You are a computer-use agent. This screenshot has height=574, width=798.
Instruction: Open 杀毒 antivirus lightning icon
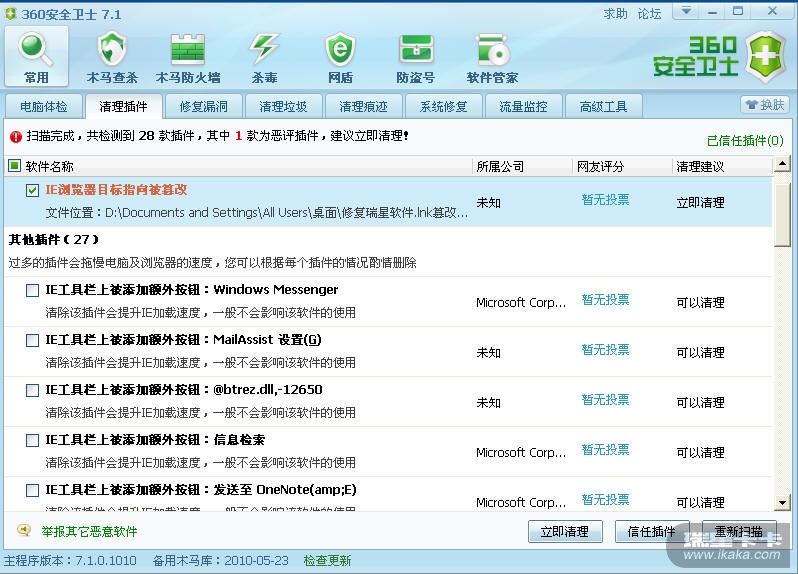264,56
